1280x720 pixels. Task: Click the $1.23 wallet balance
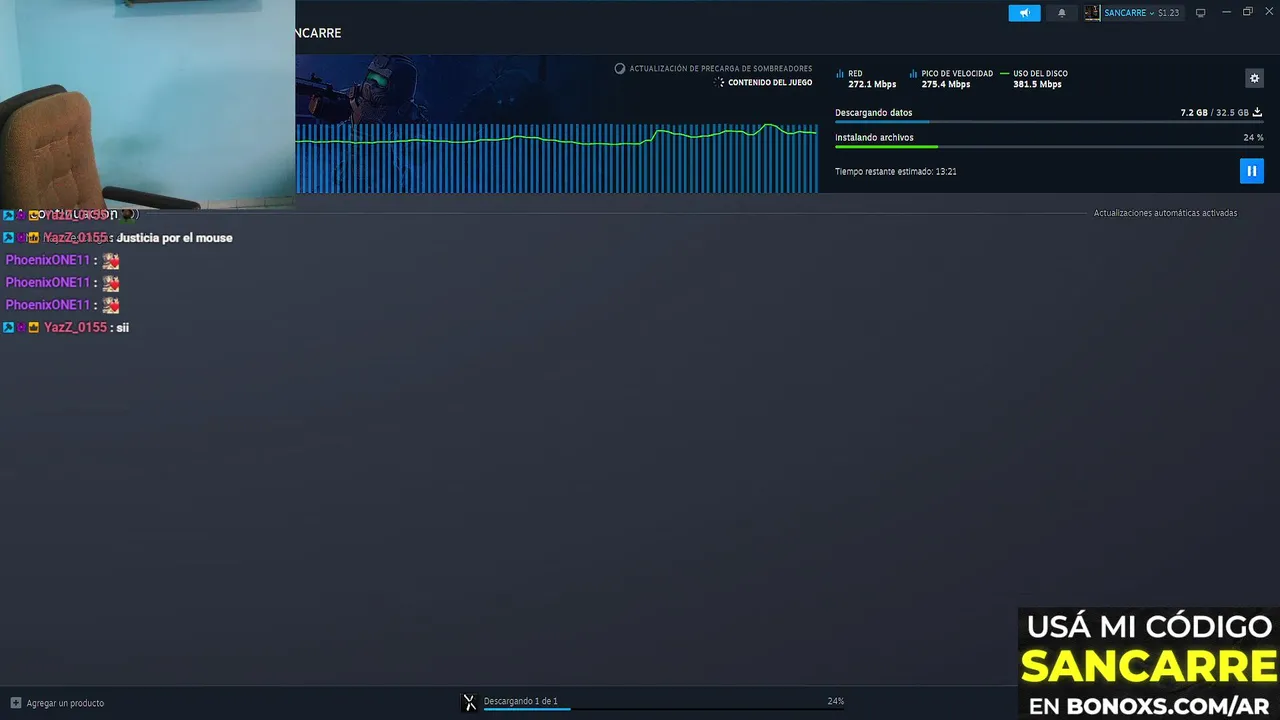coord(1168,13)
